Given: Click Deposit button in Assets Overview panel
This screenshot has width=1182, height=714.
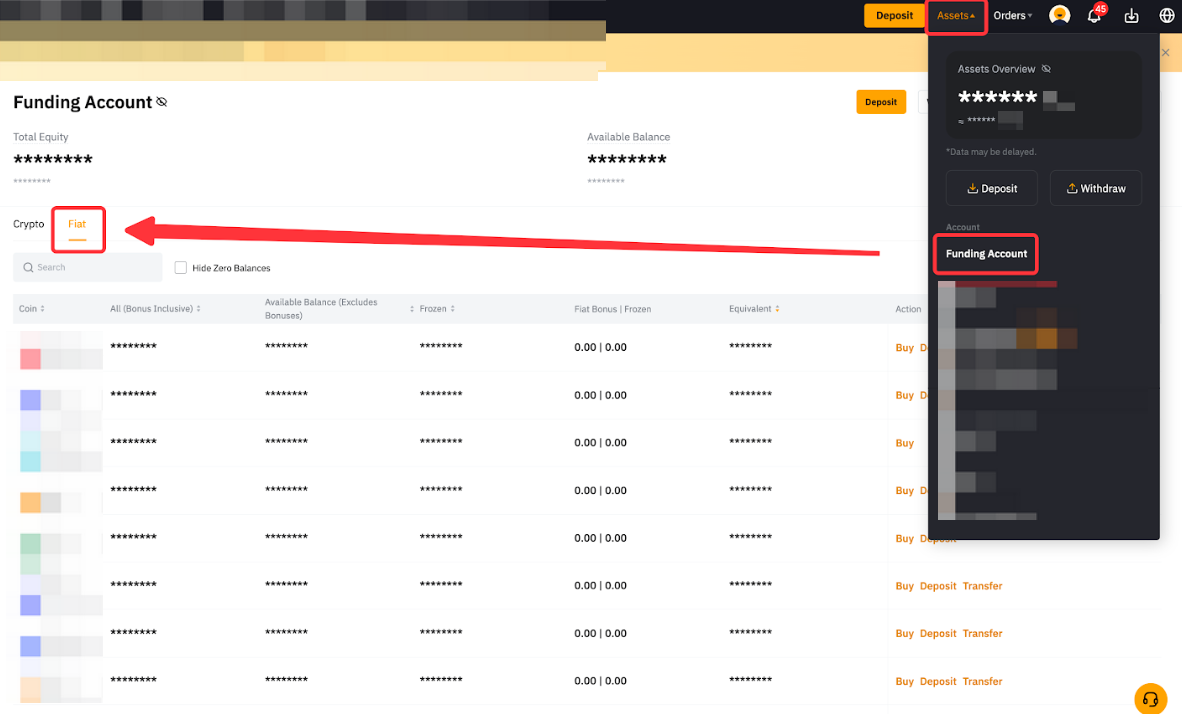Looking at the screenshot, I should (x=991, y=188).
